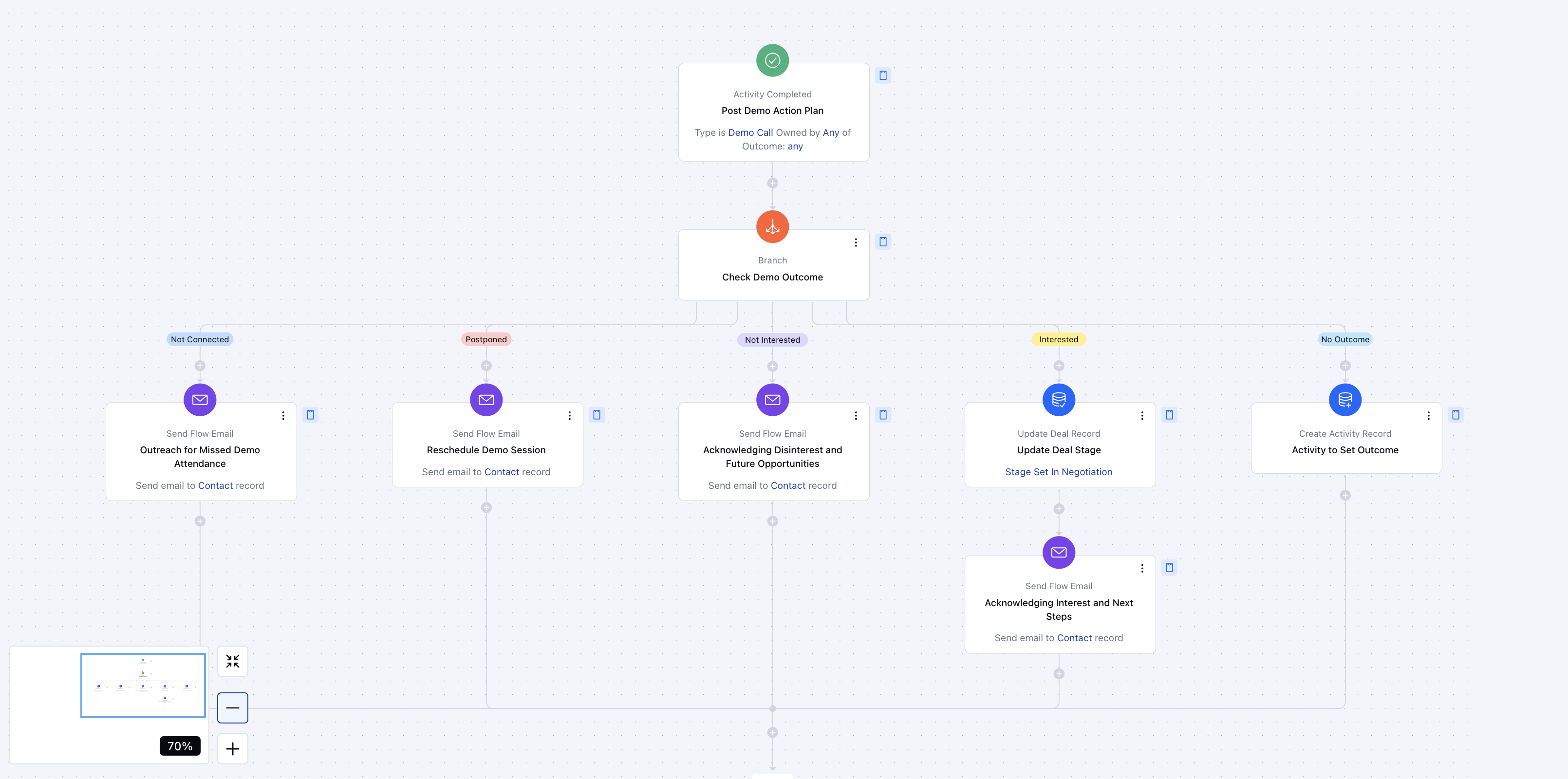Viewport: 1568px width, 779px height.
Task: Click the orange Branch node icon
Action: 772,227
